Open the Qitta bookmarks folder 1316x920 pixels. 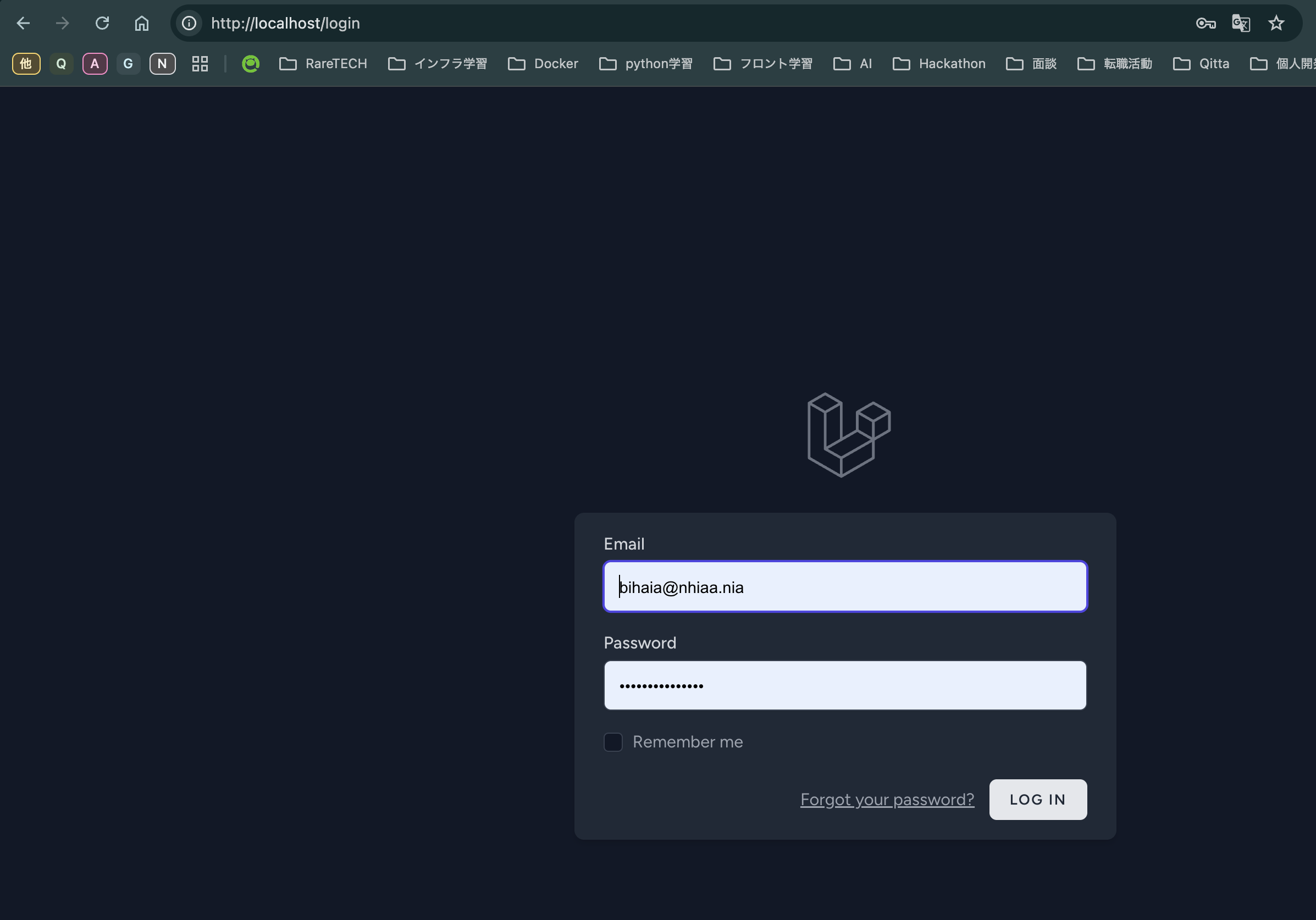tap(1201, 64)
